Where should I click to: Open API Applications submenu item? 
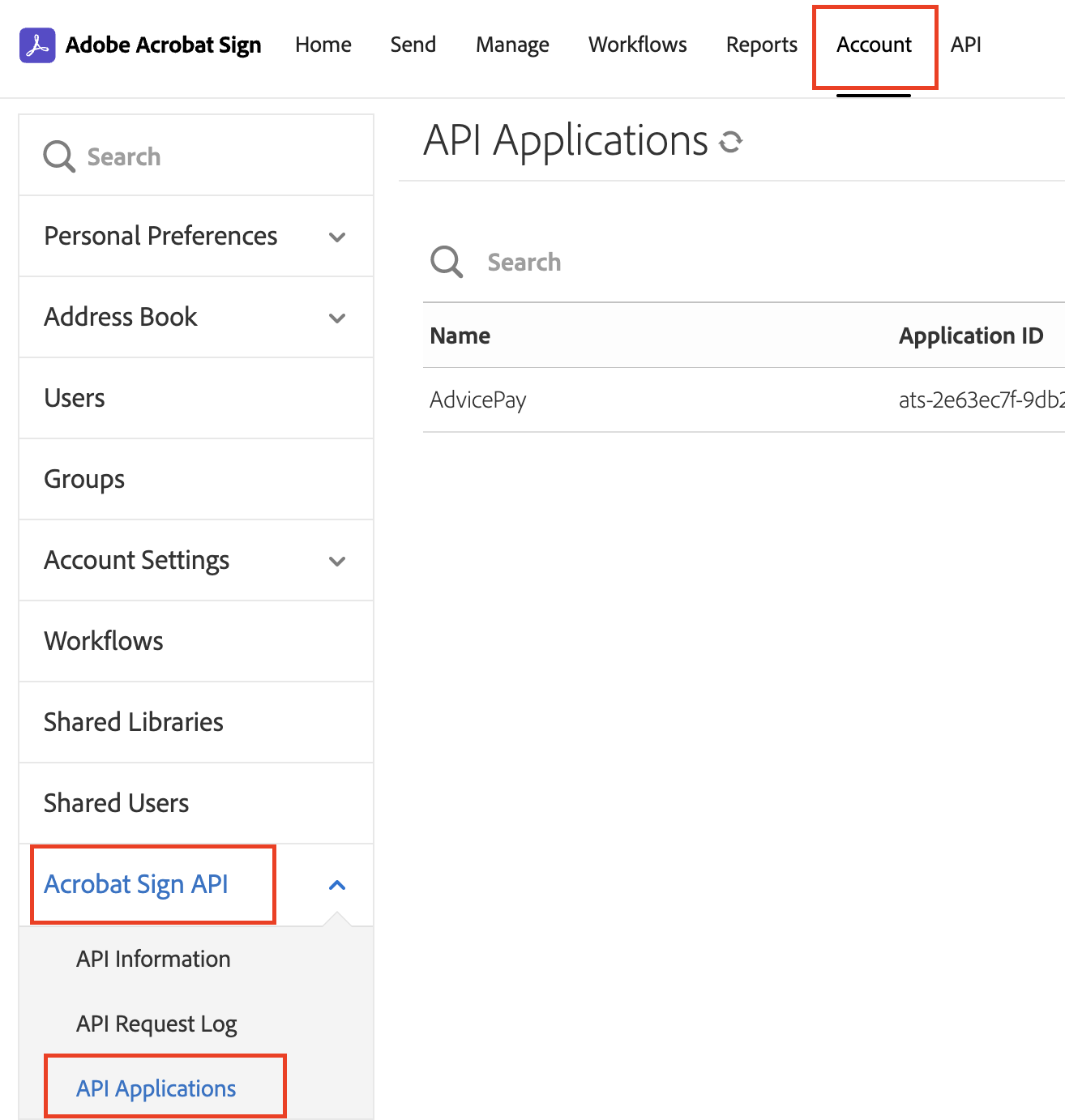(156, 1088)
